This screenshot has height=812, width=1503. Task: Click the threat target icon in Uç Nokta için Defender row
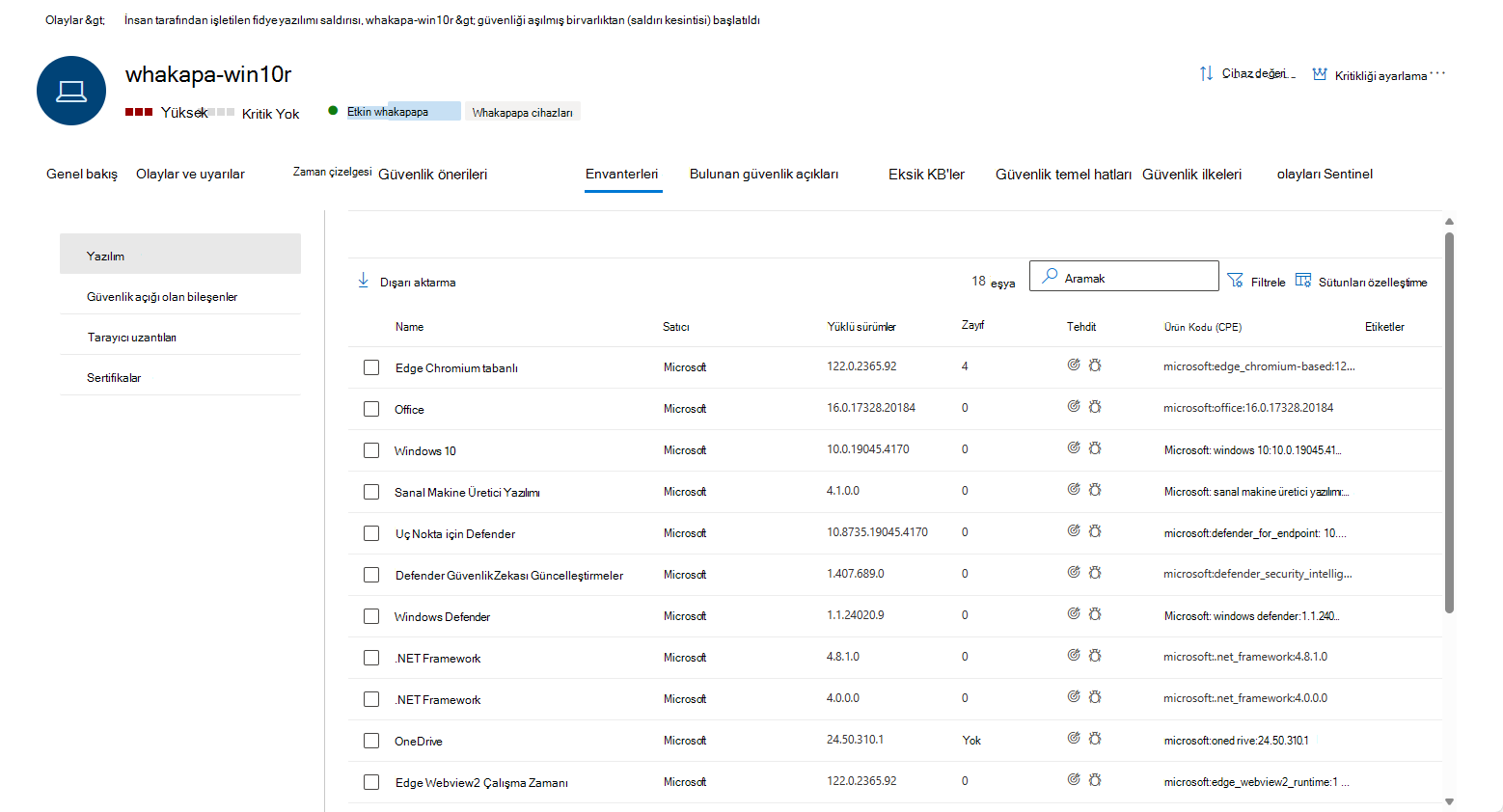(1074, 530)
